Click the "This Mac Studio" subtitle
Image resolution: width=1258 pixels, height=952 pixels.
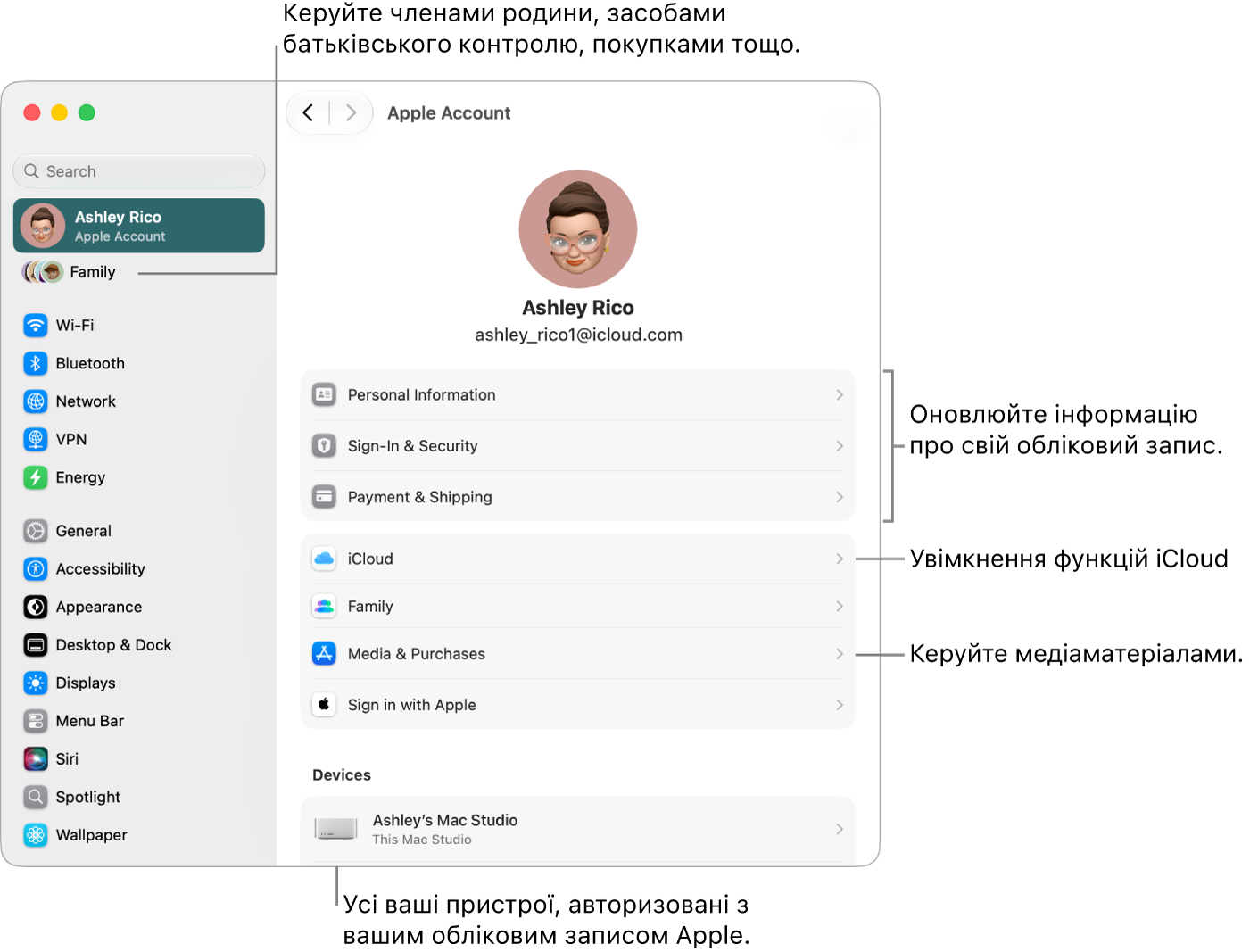[422, 840]
